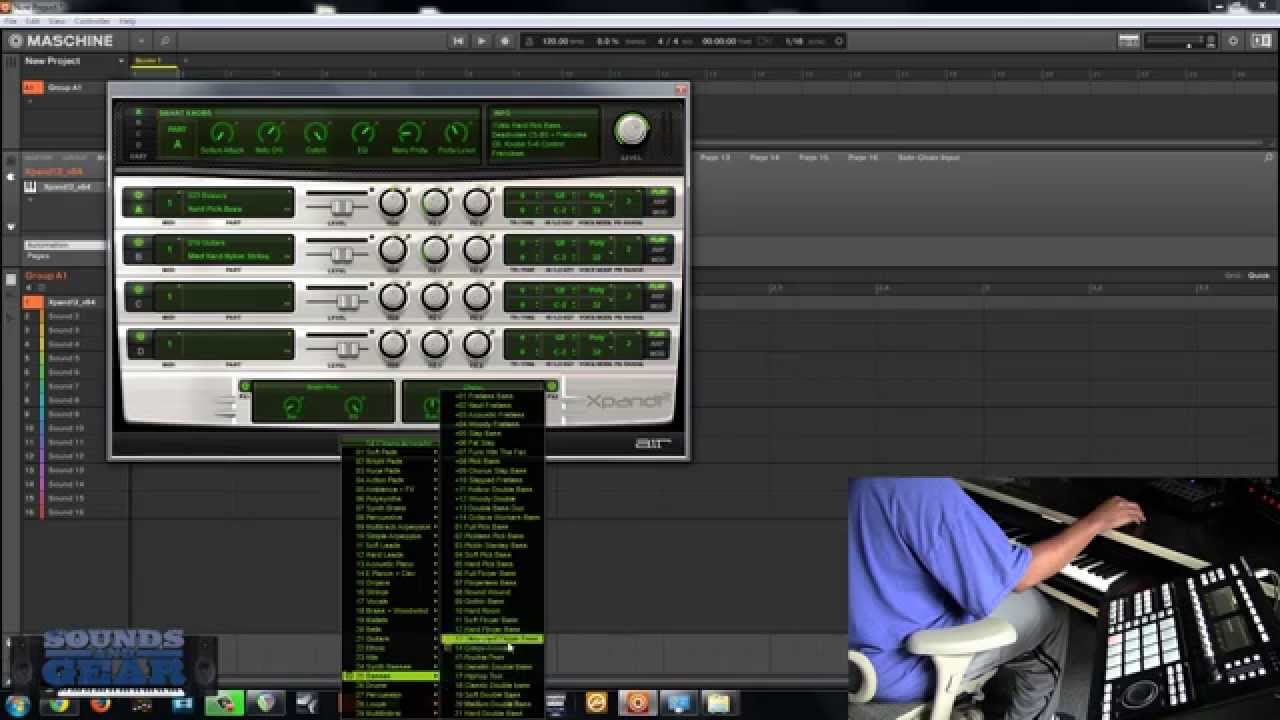Open the View menu

(57, 21)
